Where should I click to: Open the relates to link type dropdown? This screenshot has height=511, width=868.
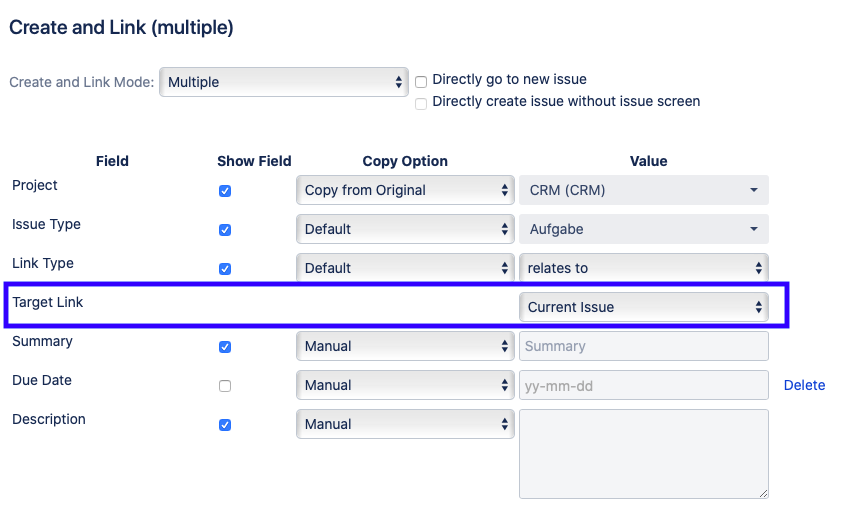coord(643,268)
